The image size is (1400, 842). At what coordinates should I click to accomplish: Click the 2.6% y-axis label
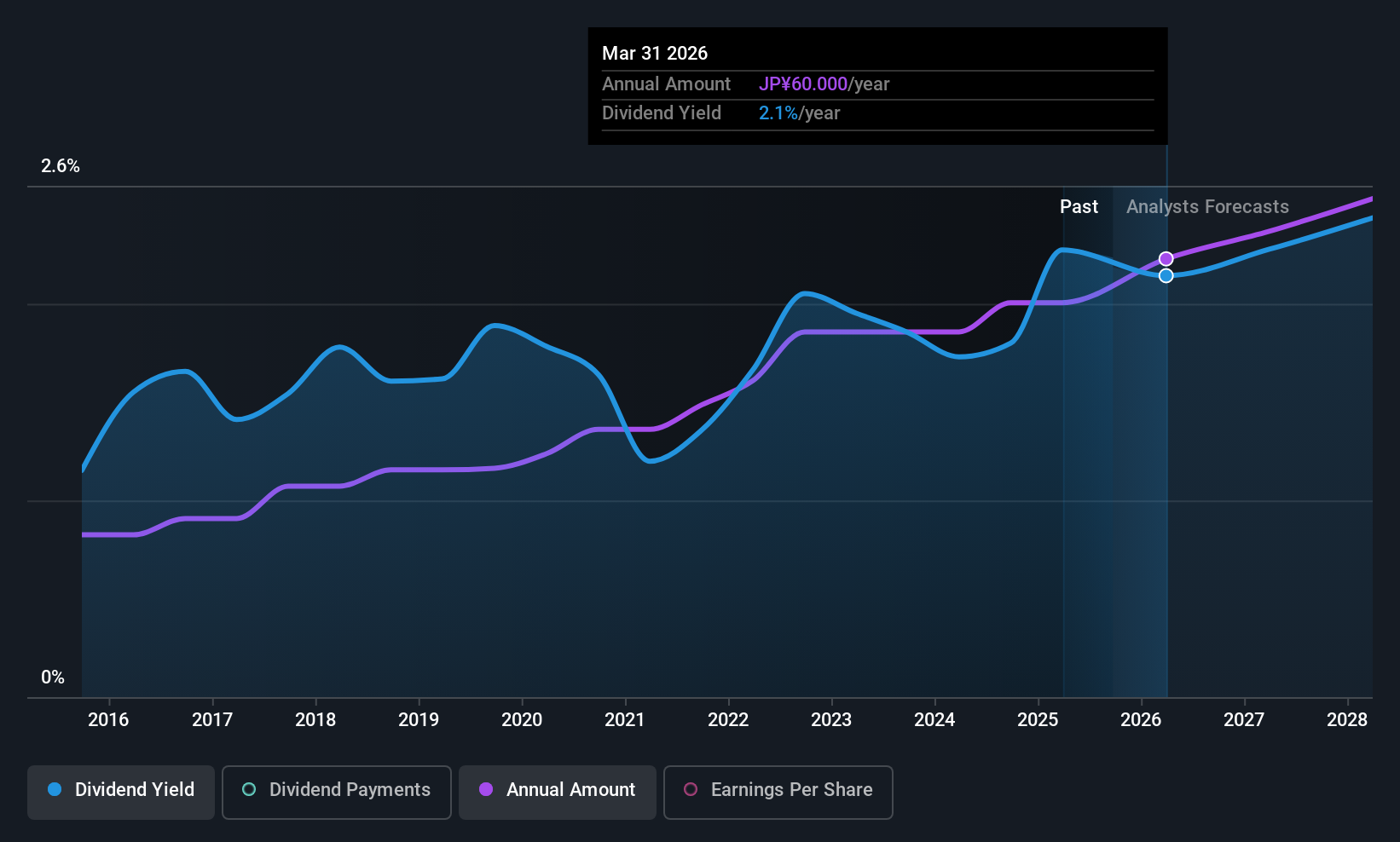pos(61,166)
